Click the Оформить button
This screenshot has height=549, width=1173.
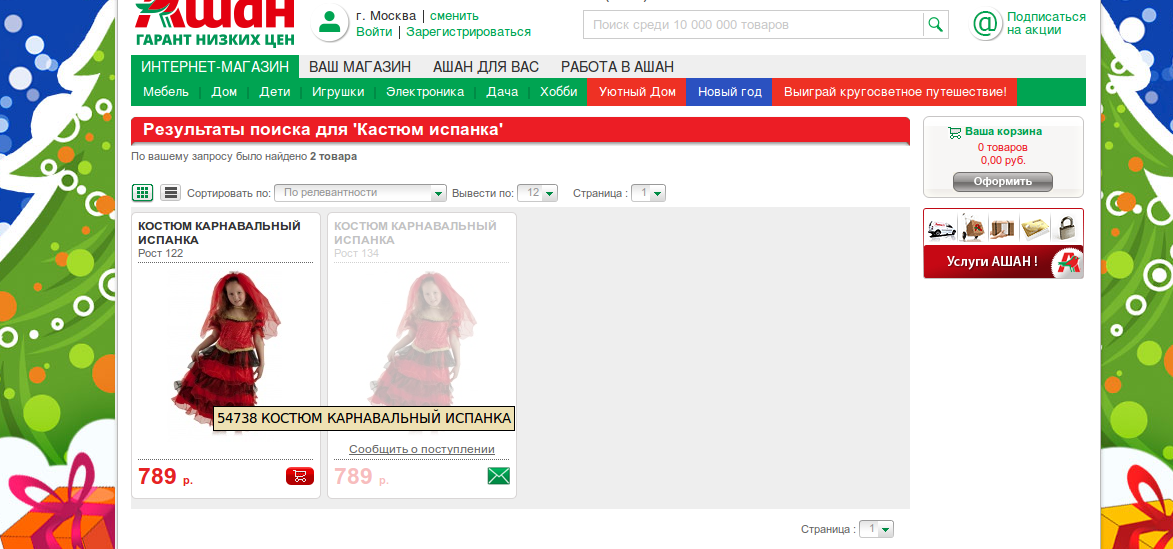pos(1002,182)
